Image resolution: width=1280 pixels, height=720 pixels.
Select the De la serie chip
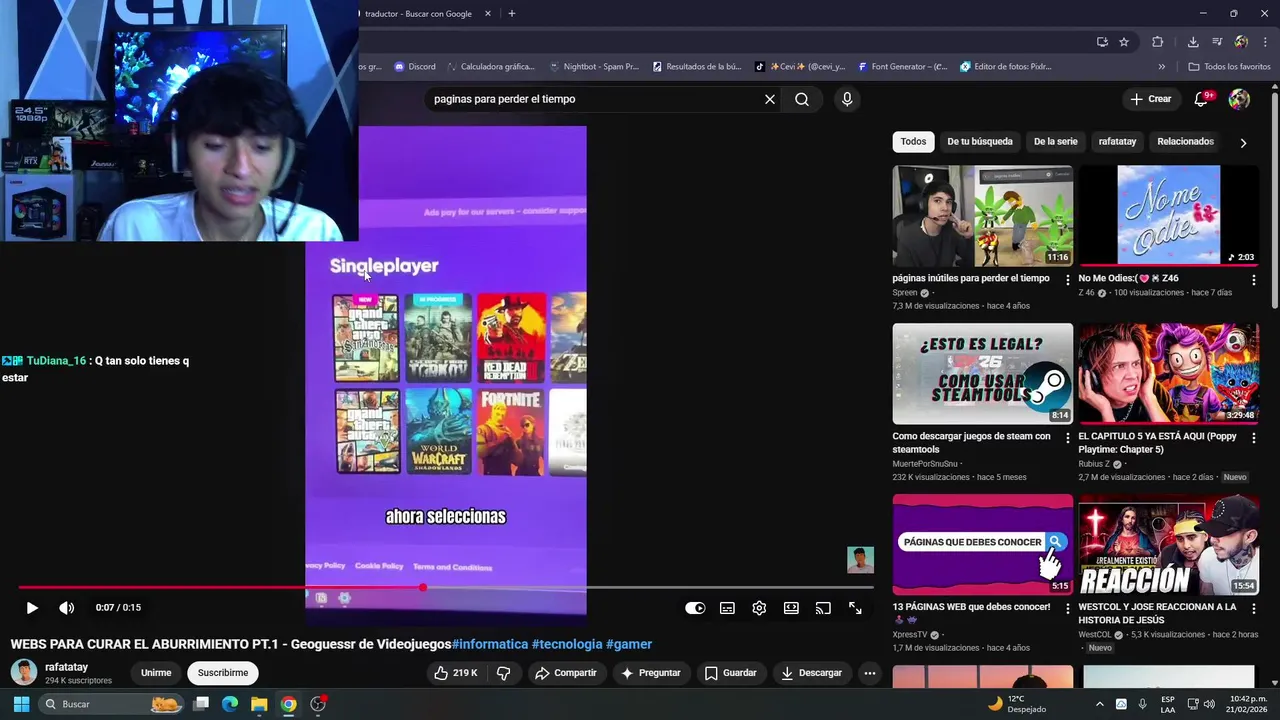pyautogui.click(x=1055, y=142)
